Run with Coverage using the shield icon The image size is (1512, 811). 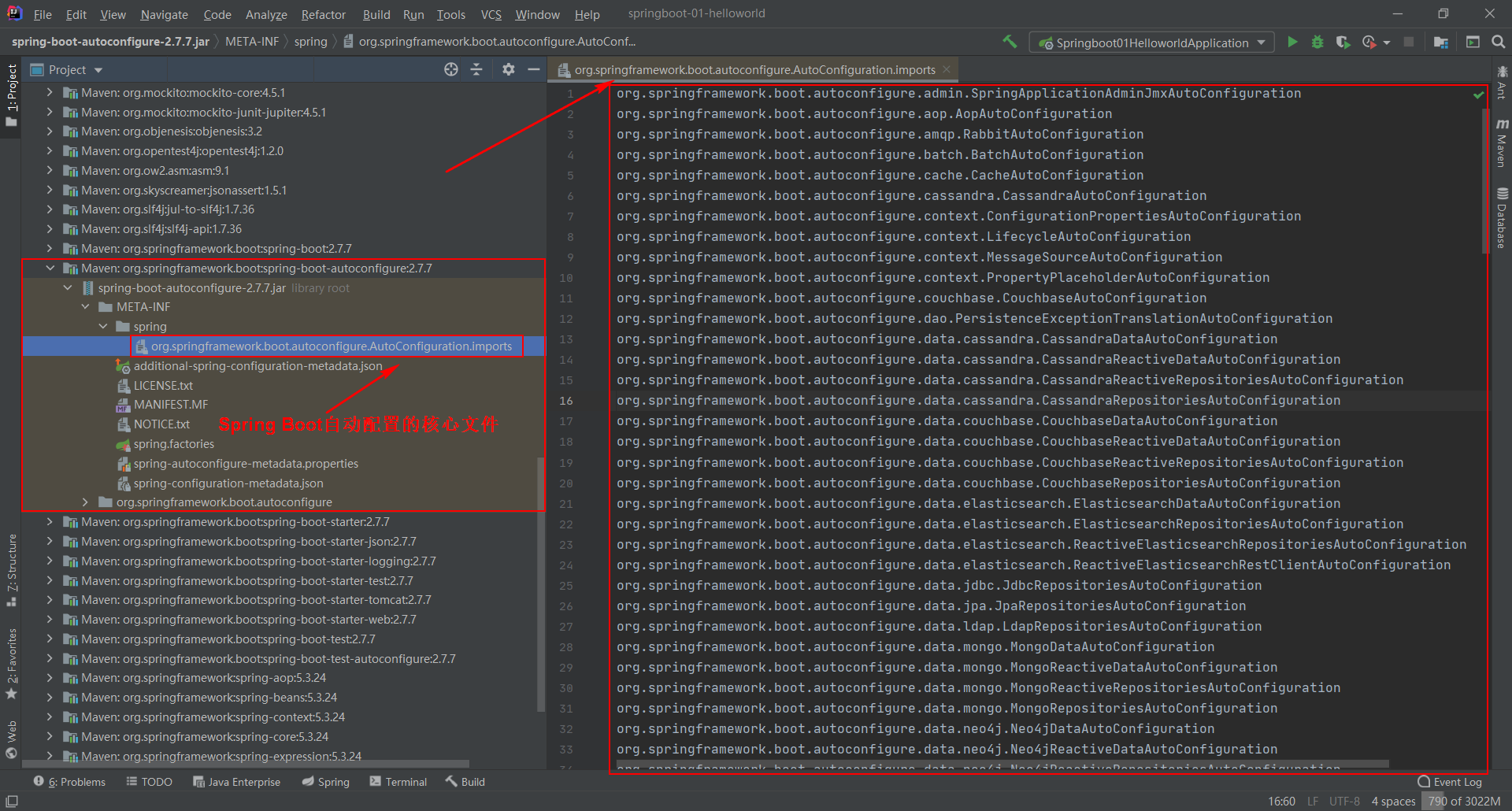pyautogui.click(x=1343, y=43)
